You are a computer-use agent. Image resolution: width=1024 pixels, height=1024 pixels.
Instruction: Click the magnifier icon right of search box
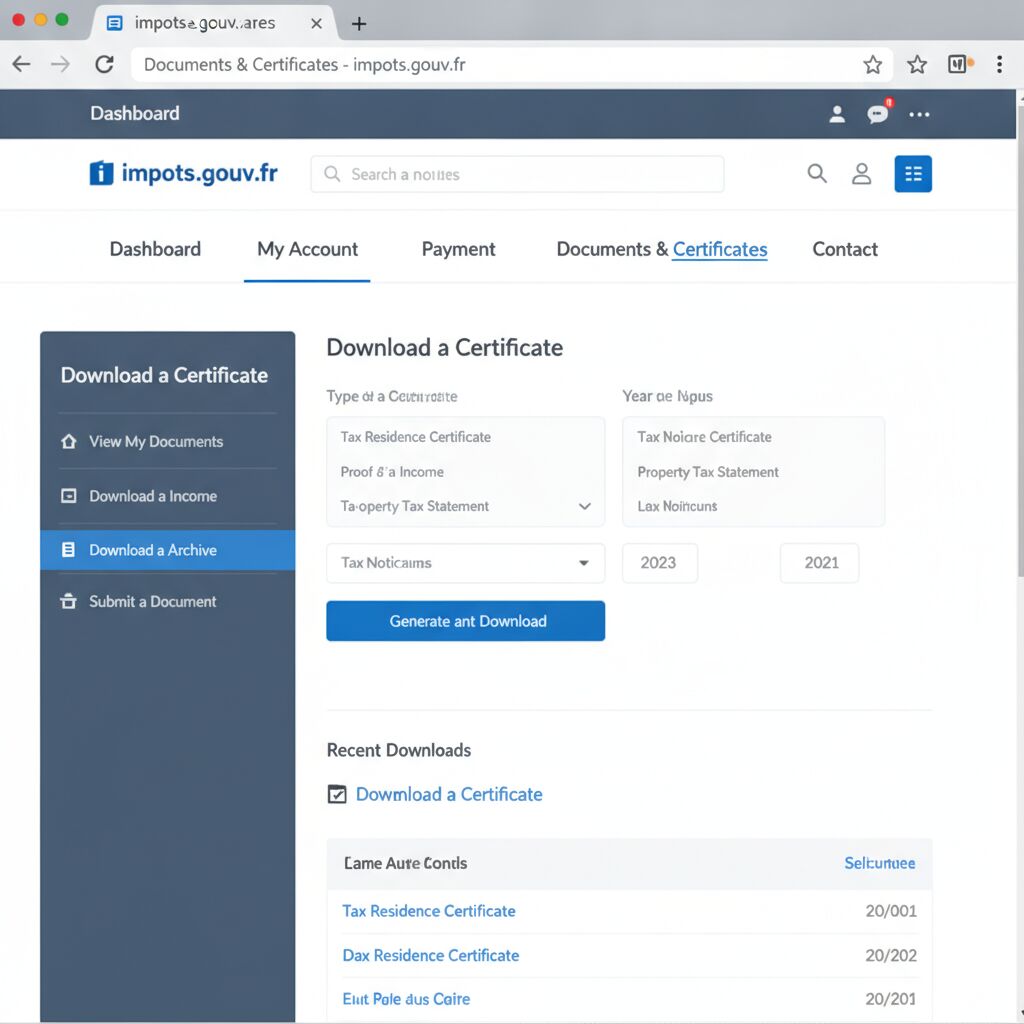coord(817,174)
